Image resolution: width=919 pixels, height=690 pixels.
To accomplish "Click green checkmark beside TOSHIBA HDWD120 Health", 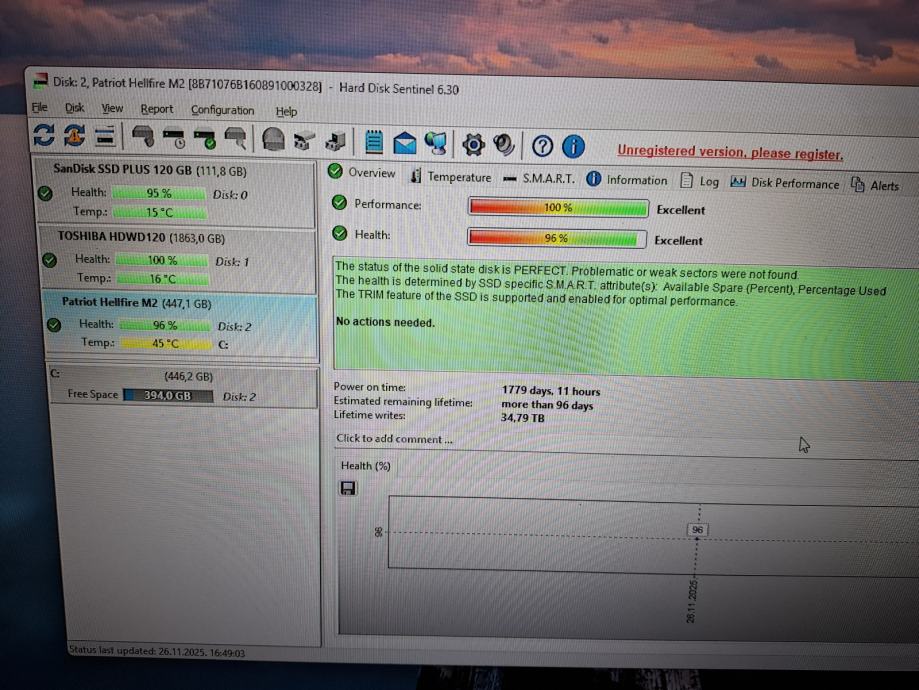I will (x=50, y=260).
